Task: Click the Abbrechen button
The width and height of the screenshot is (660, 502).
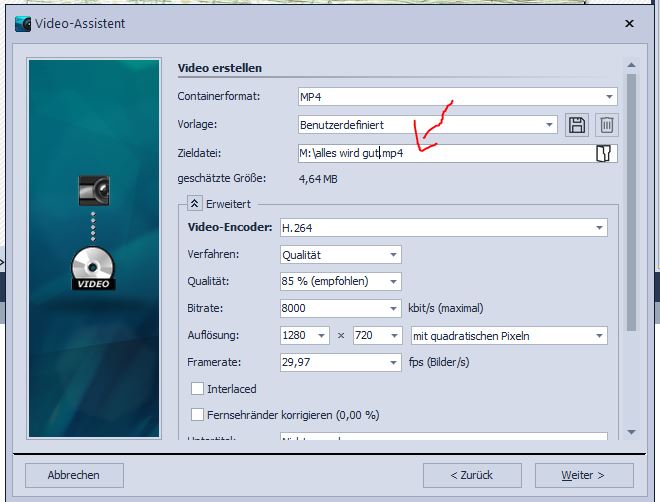Action: coord(74,475)
